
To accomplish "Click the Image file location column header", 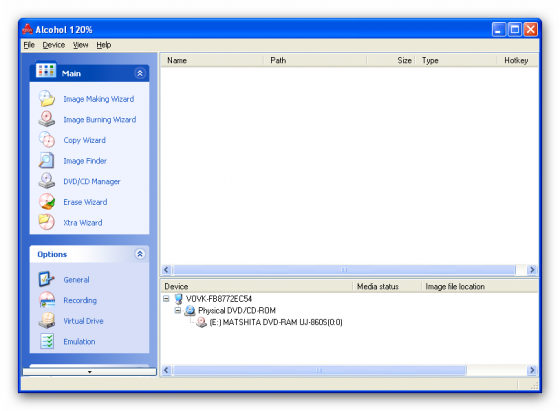I will 480,286.
